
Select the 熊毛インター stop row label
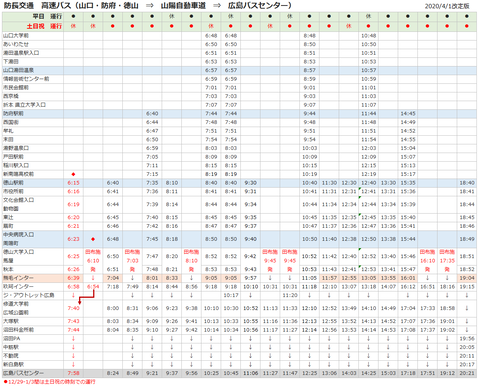click(18, 278)
